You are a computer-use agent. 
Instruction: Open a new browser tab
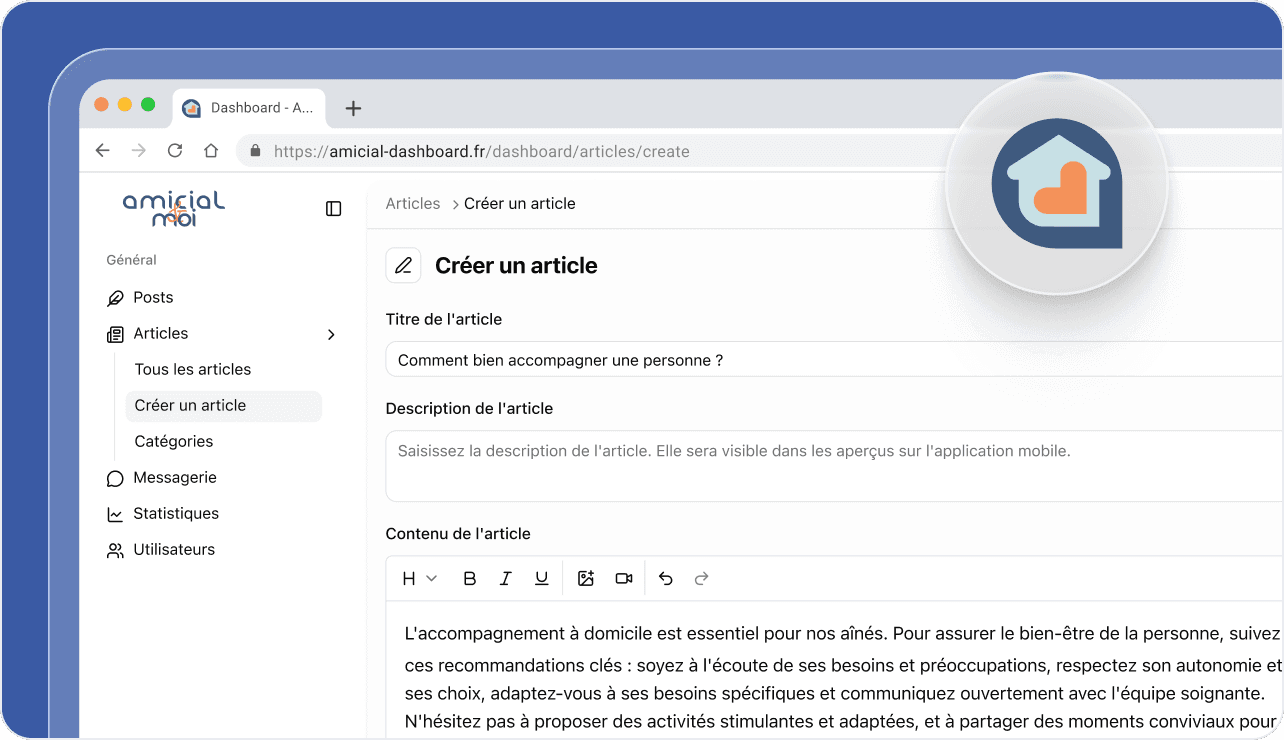click(x=353, y=108)
